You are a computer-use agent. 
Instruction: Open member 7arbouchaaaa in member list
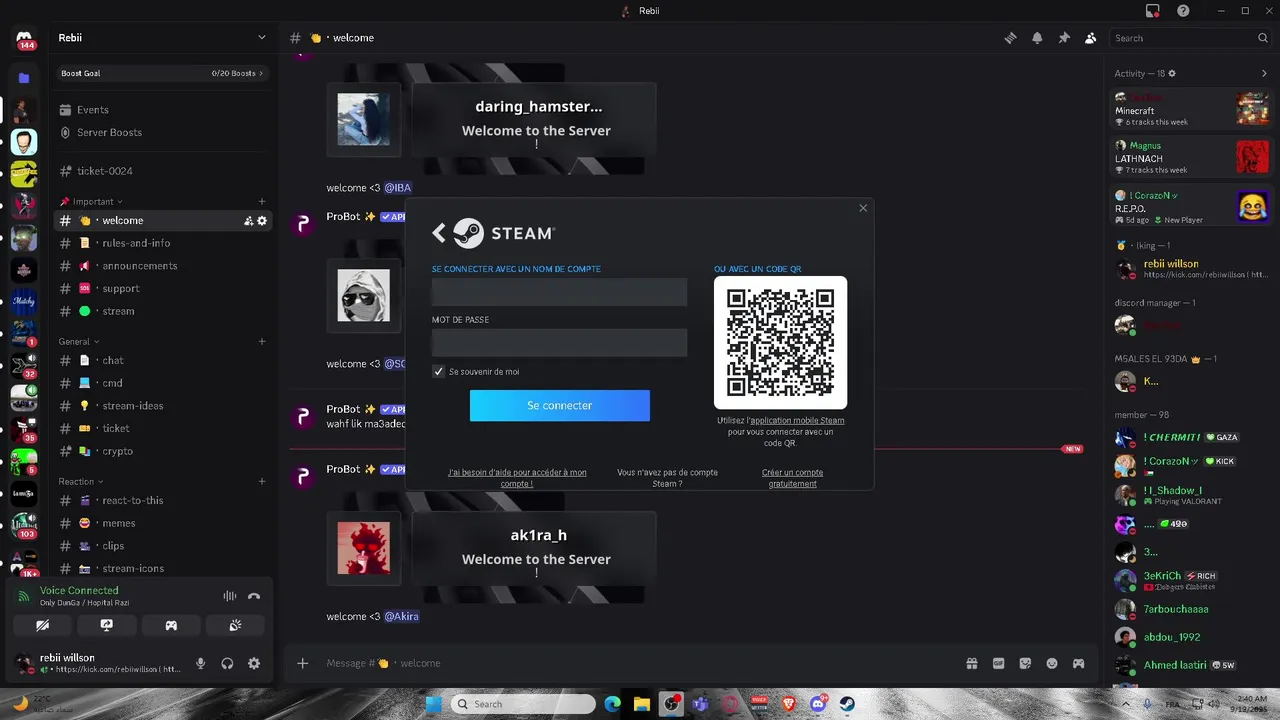[1192, 609]
